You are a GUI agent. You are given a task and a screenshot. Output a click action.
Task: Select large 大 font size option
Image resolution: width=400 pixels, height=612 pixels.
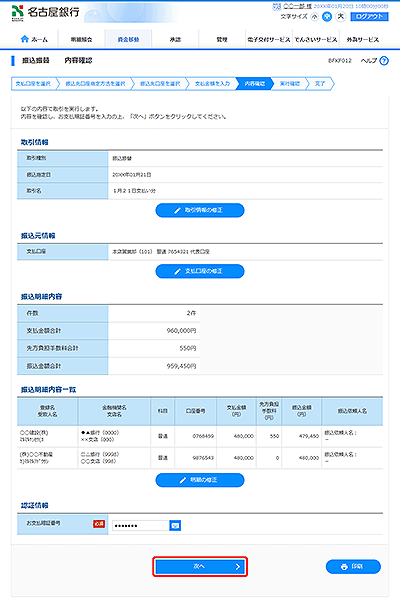(341, 16)
